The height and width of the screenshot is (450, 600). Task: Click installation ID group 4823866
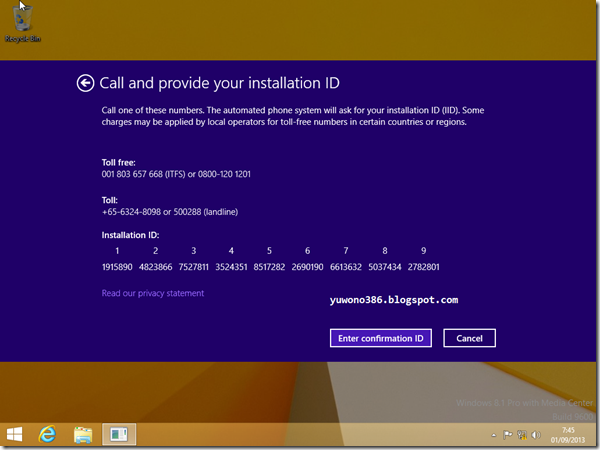155,267
